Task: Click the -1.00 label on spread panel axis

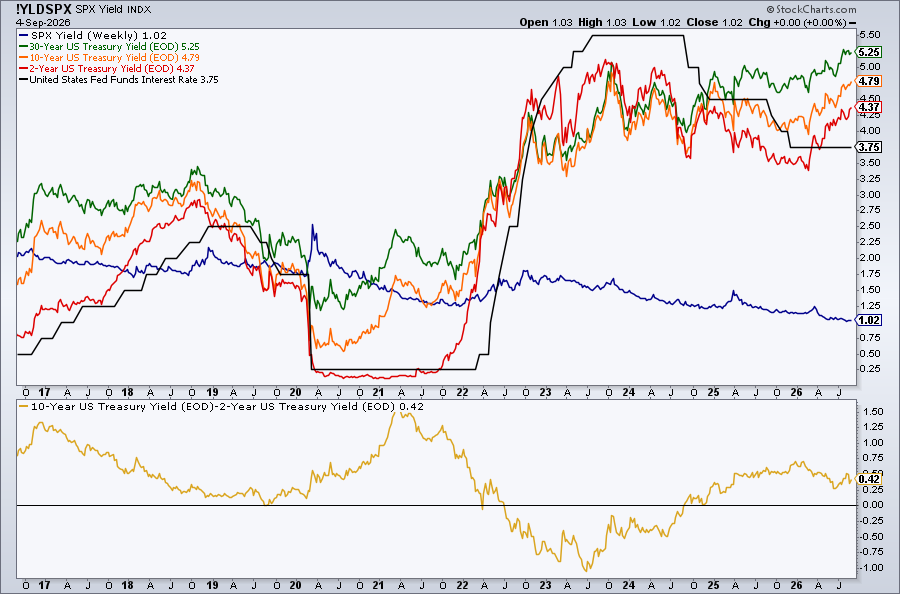Action: pos(871,568)
